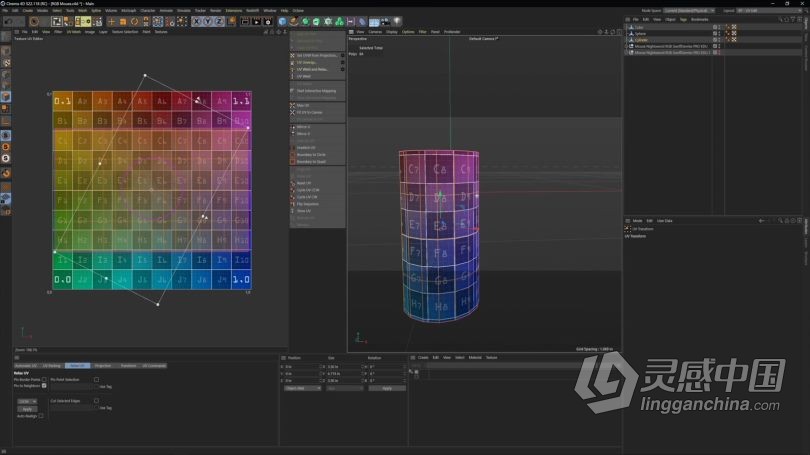The image size is (810, 455).
Task: Toggle Pin Point Selection checkbox
Action: coord(96,380)
